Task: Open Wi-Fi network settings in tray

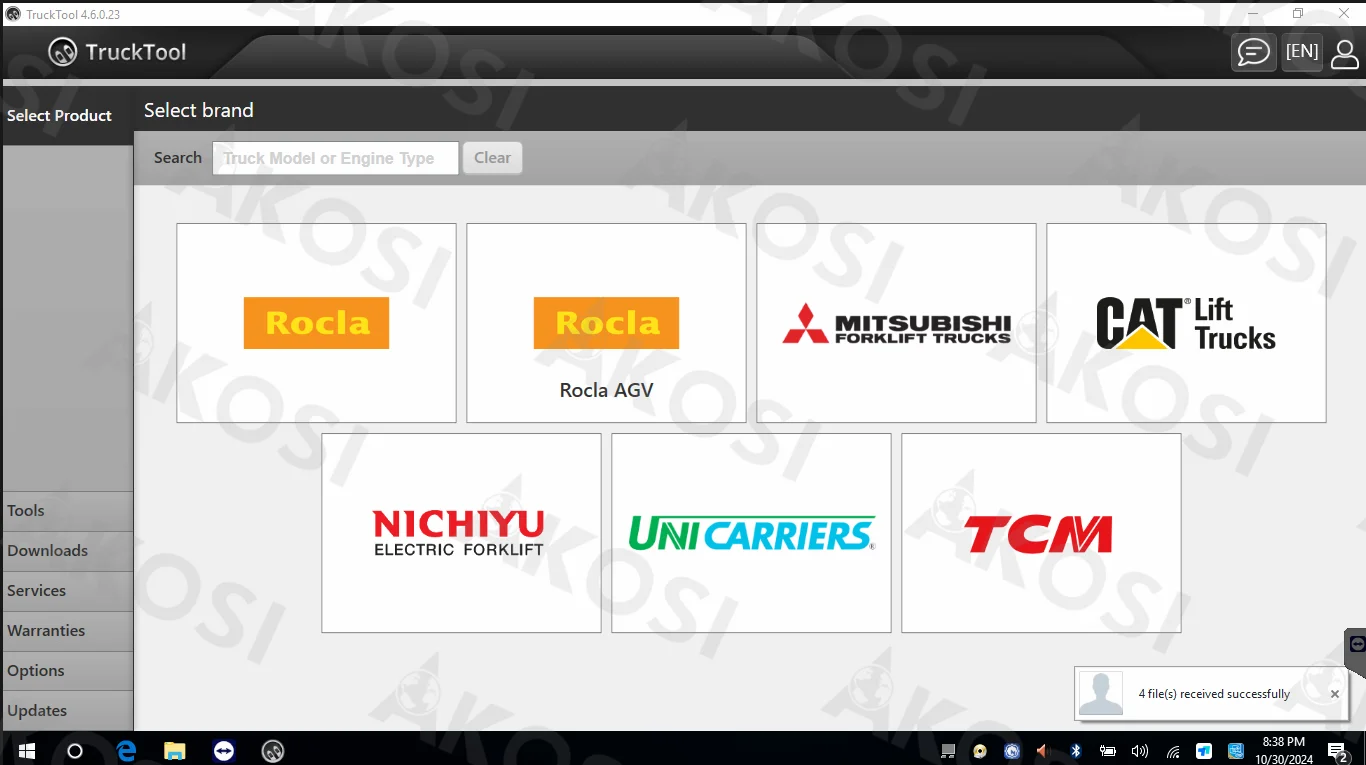Action: click(1173, 751)
